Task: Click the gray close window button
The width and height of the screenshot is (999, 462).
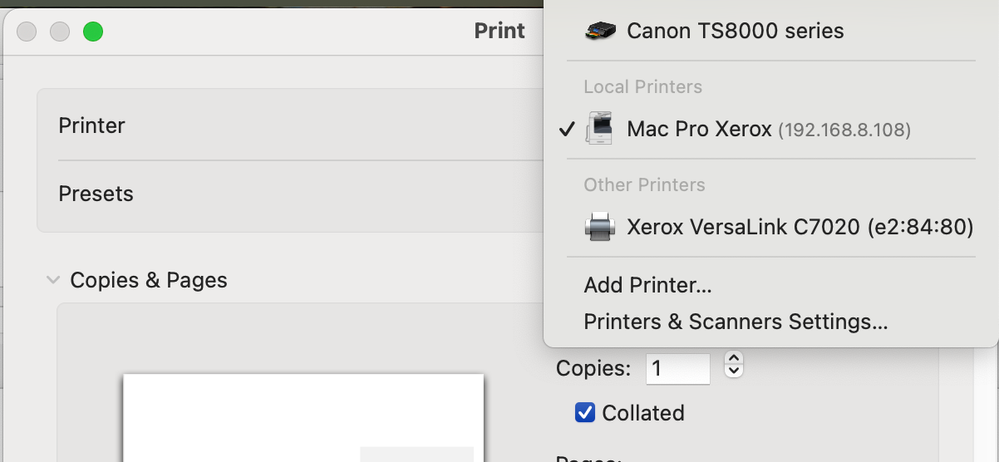Action: [x=27, y=31]
